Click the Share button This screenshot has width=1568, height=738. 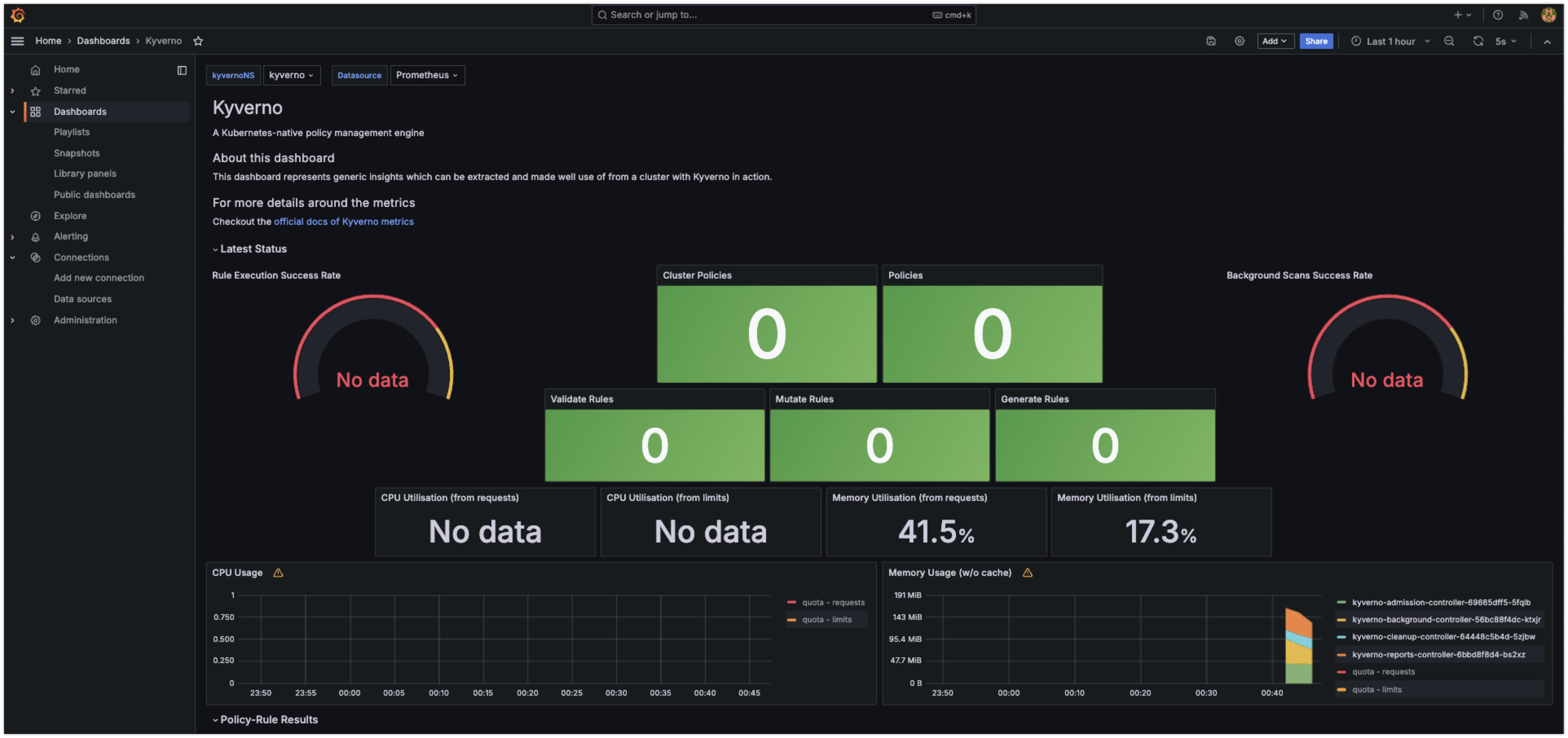point(1315,41)
